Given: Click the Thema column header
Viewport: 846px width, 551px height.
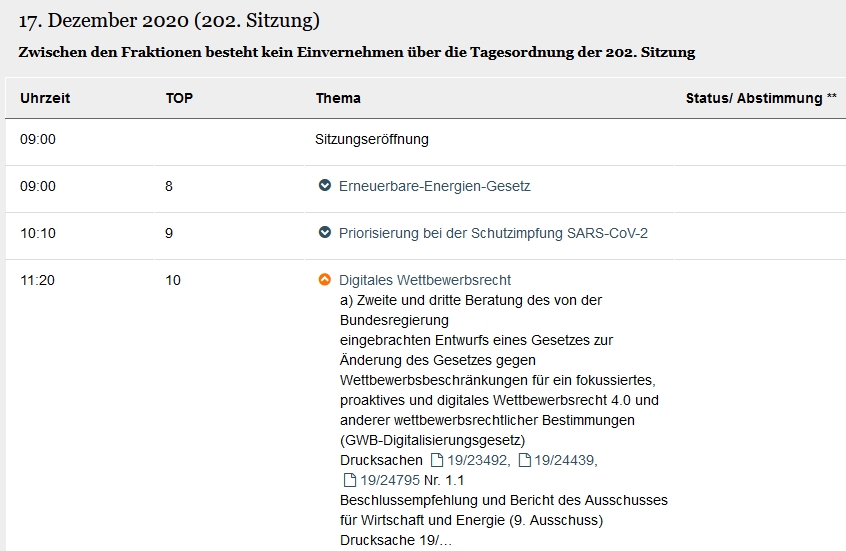Looking at the screenshot, I should (x=338, y=98).
